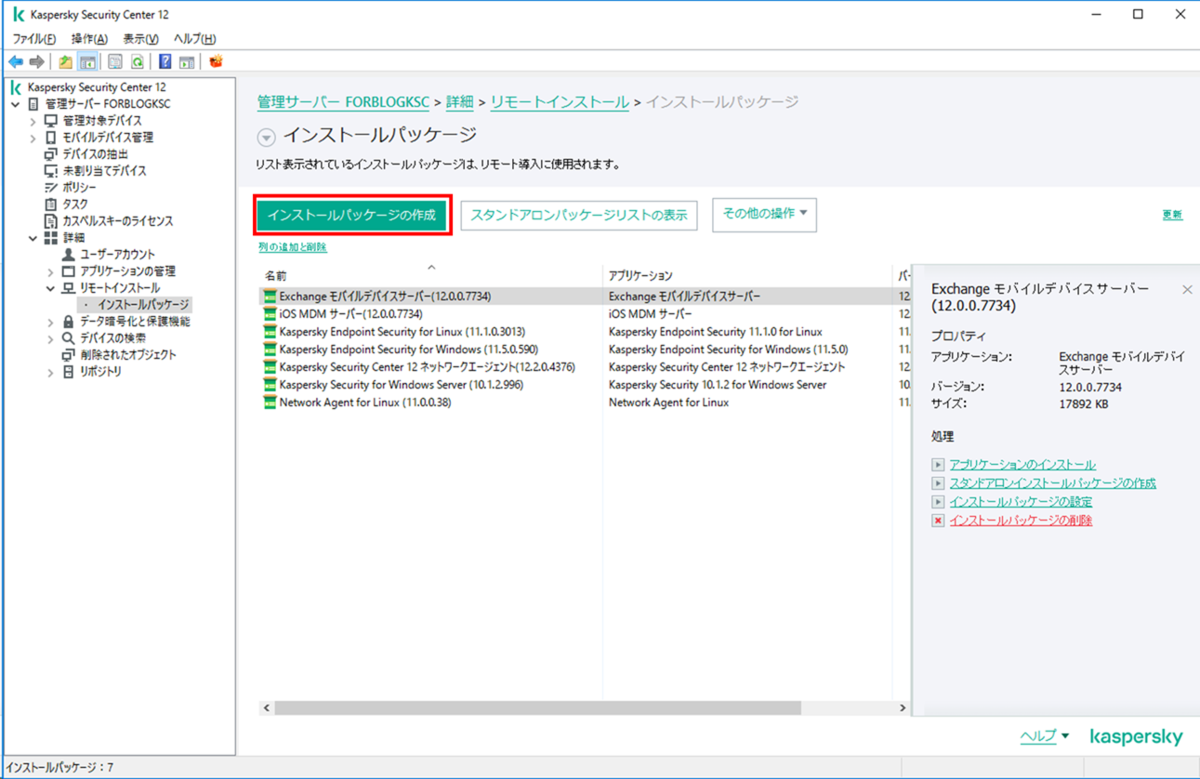Click the export list toolbar icon
Screen dimensions: 1200x779
tap(115, 61)
